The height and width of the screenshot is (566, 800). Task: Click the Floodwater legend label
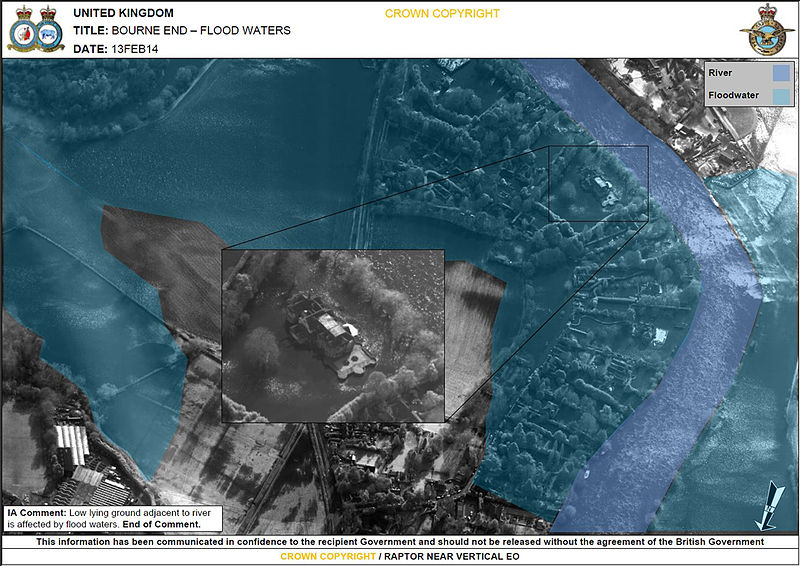click(735, 96)
